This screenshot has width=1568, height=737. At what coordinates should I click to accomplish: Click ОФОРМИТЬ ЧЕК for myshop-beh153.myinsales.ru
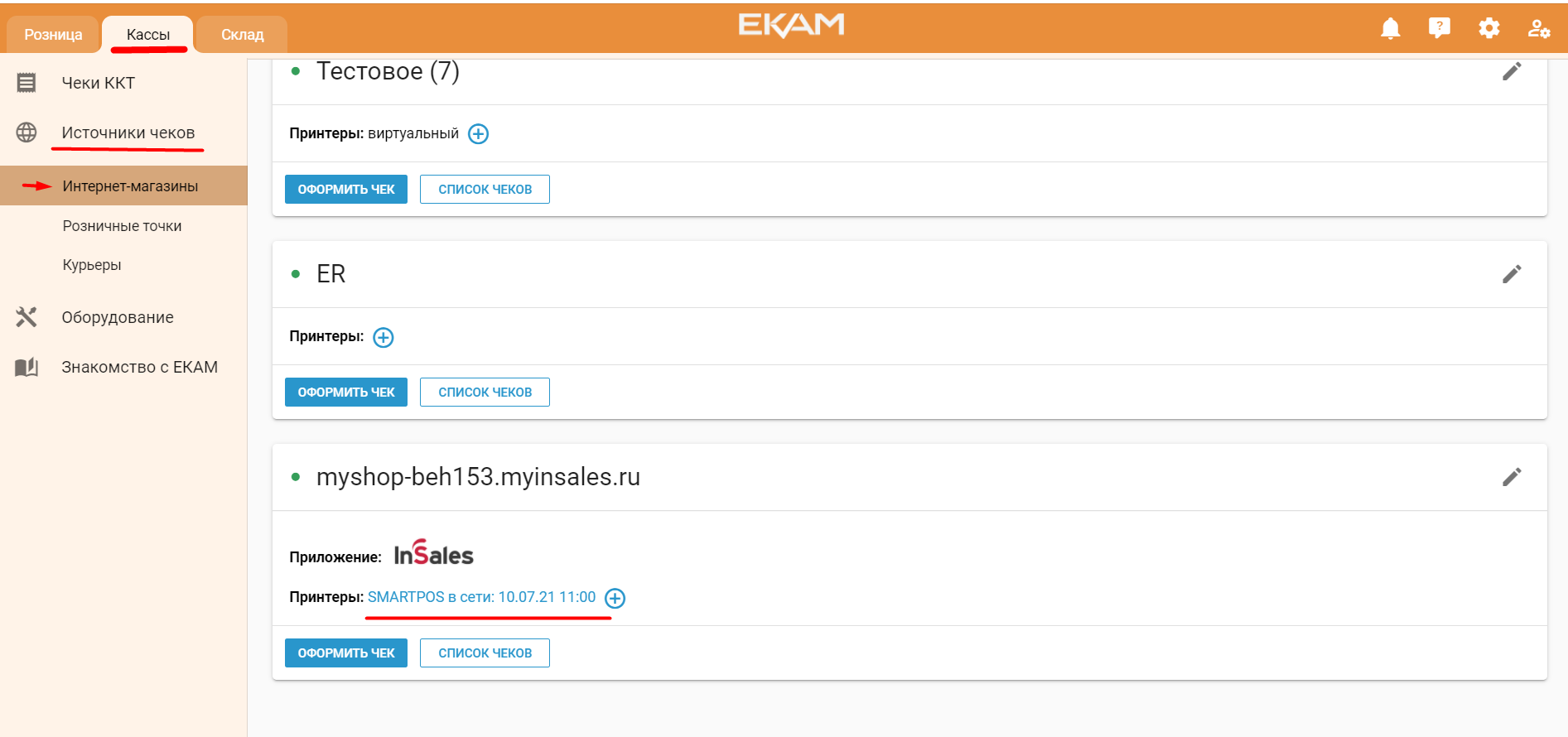point(346,653)
